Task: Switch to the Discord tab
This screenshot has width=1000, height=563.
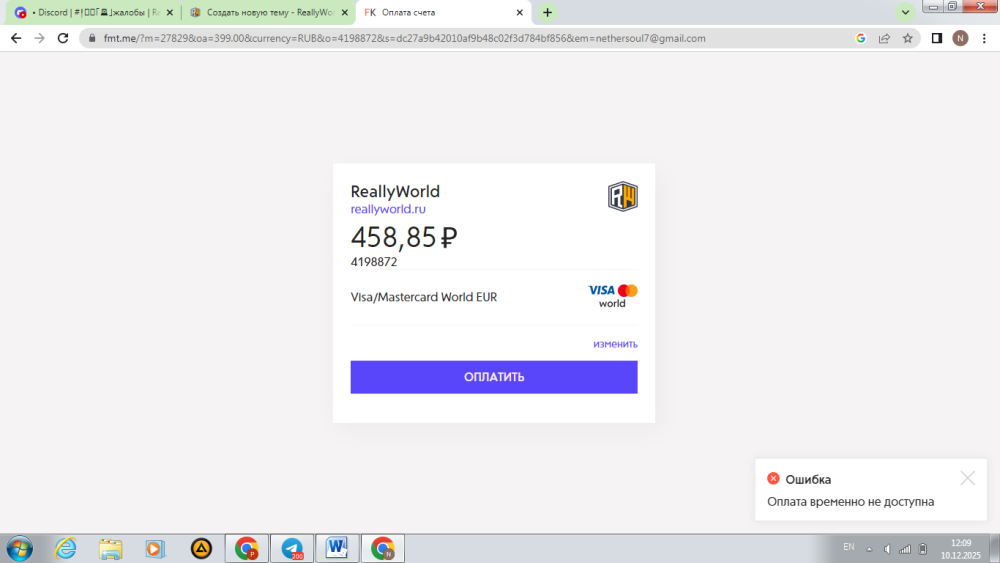Action: pyautogui.click(x=93, y=12)
